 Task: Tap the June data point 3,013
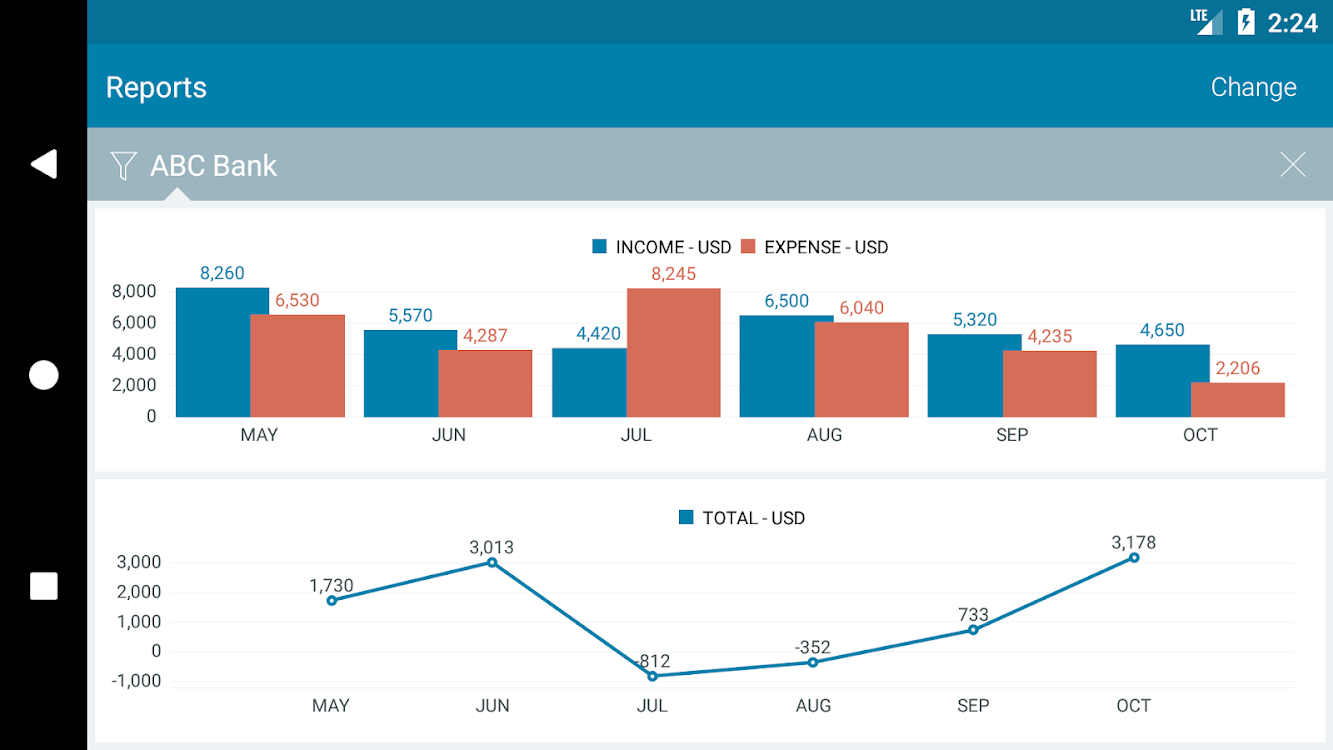(492, 562)
